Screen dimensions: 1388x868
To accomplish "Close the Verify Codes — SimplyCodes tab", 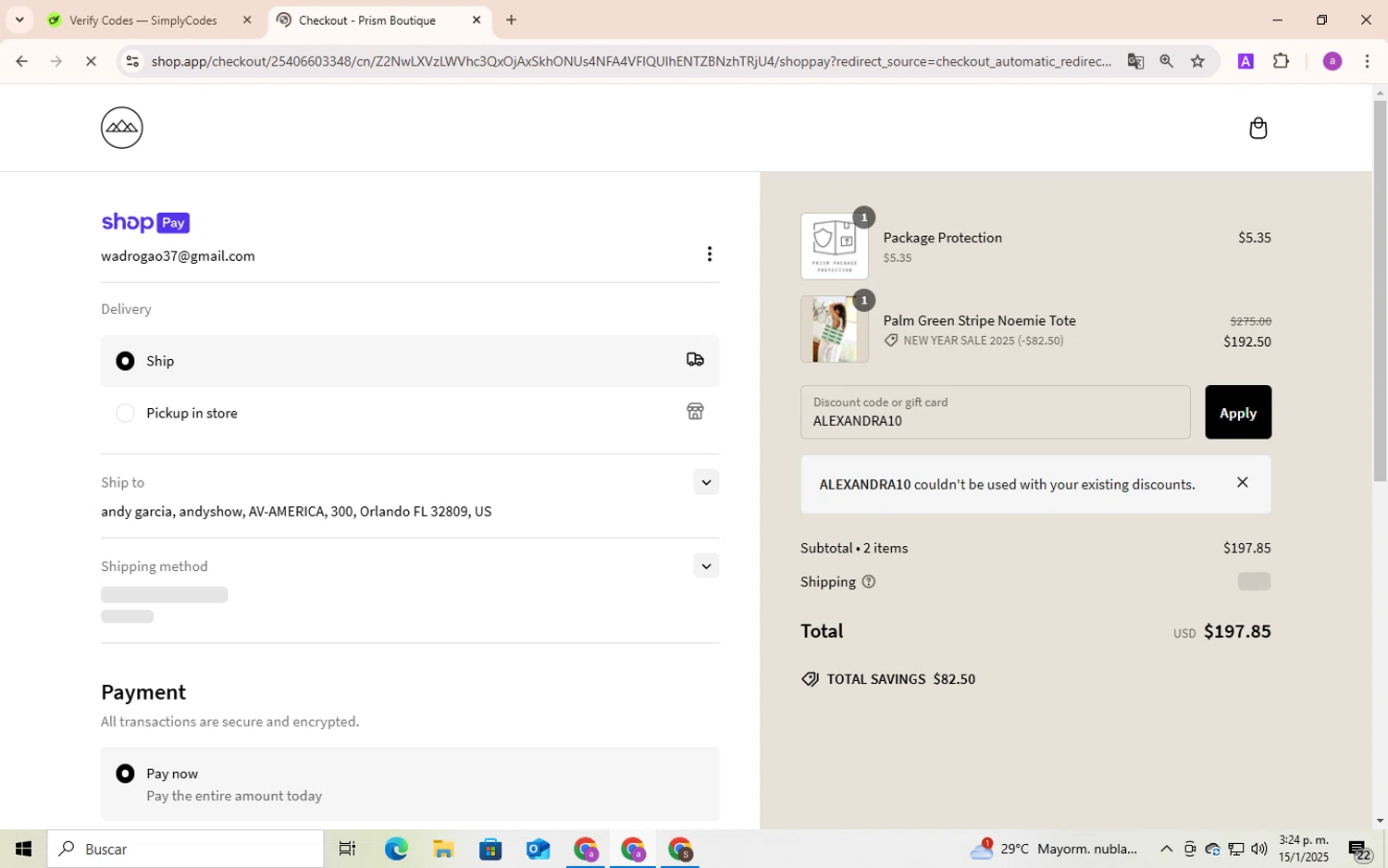I will point(247,19).
